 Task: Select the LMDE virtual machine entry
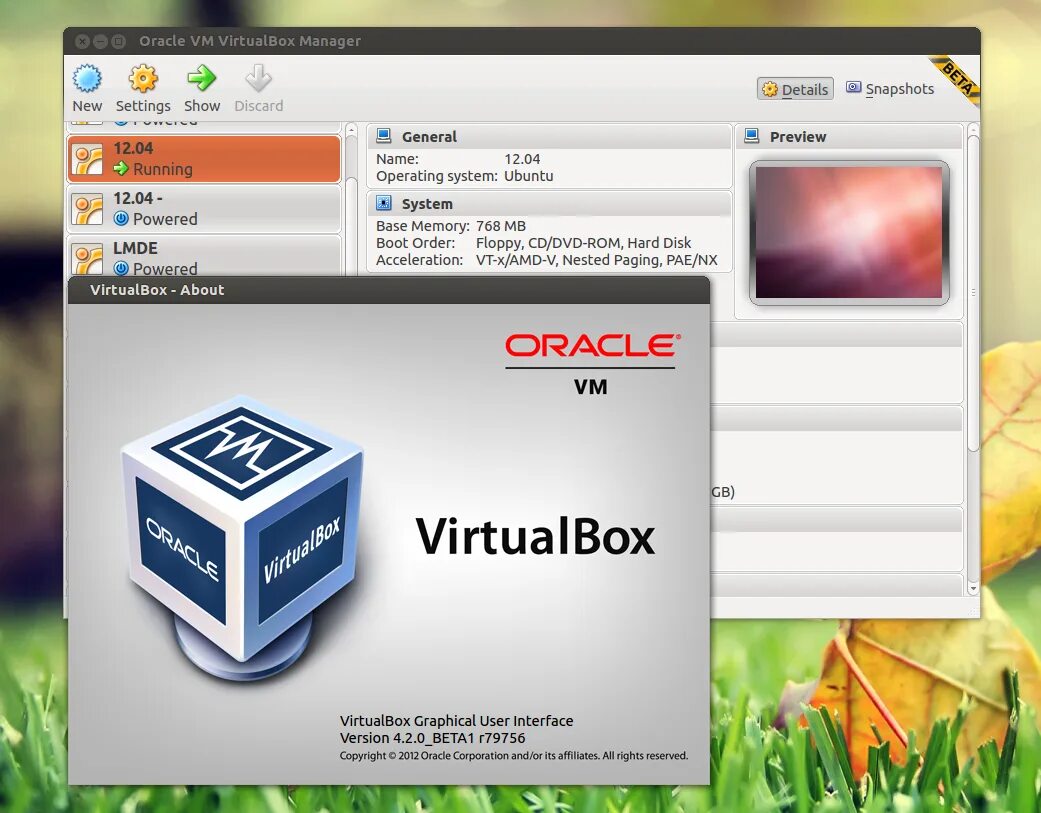(x=204, y=258)
